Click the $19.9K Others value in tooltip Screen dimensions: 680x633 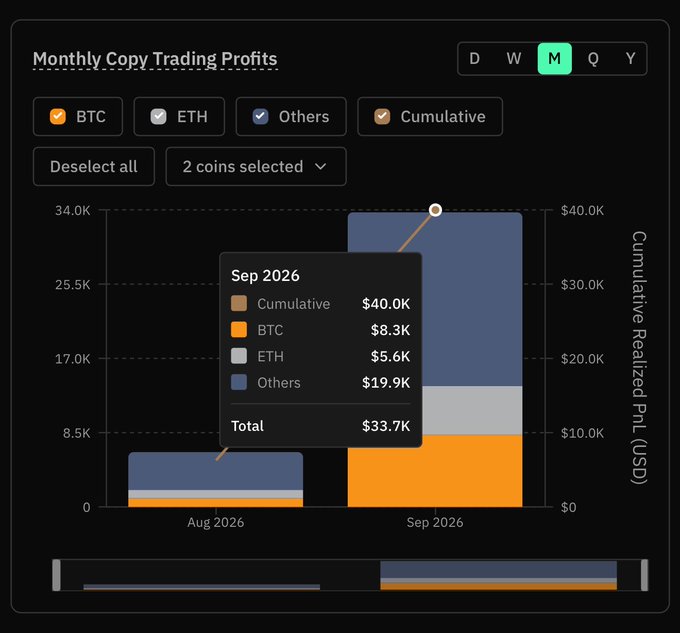(x=386, y=382)
